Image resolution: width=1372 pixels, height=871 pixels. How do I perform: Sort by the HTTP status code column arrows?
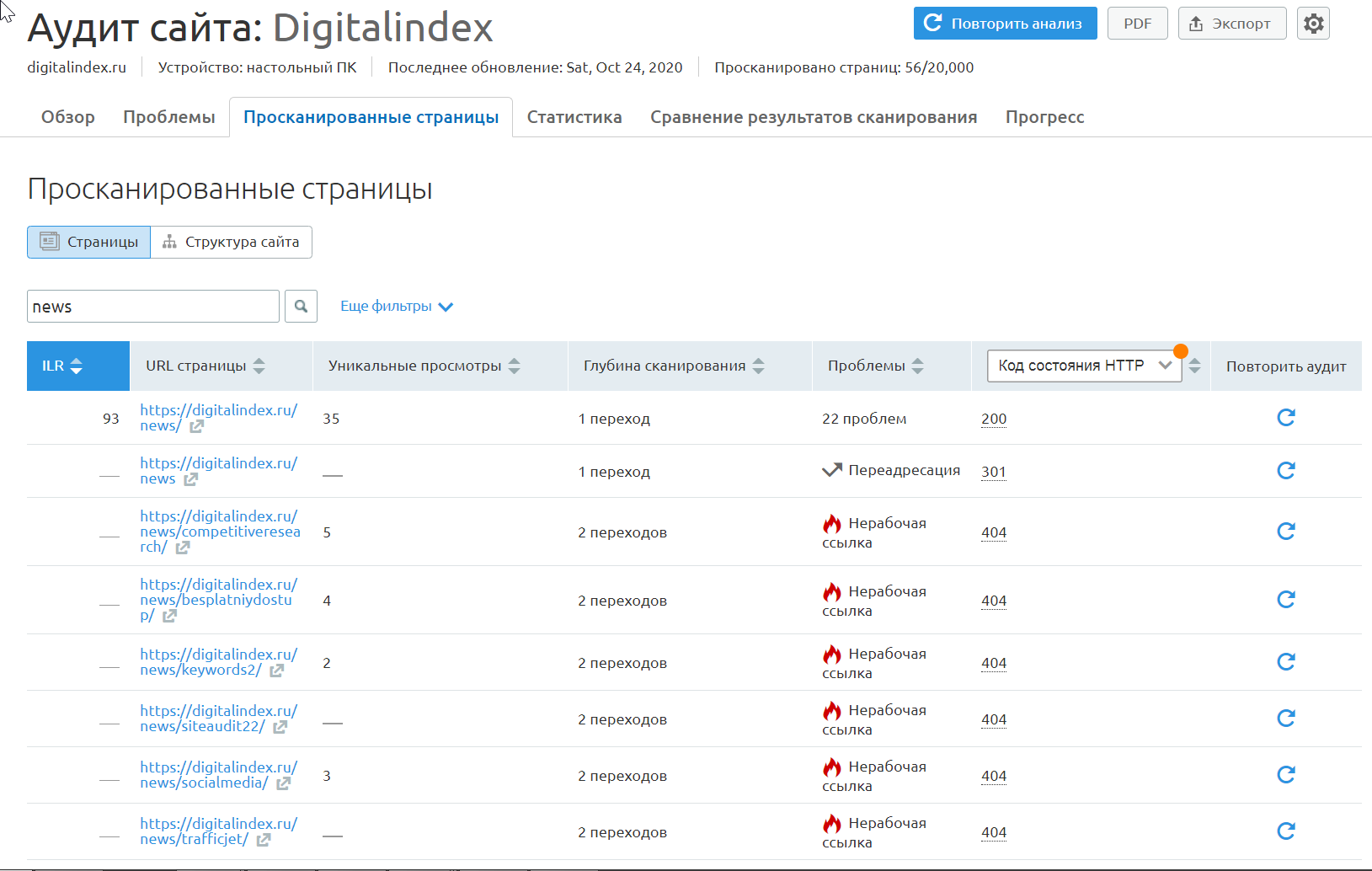click(x=1194, y=366)
